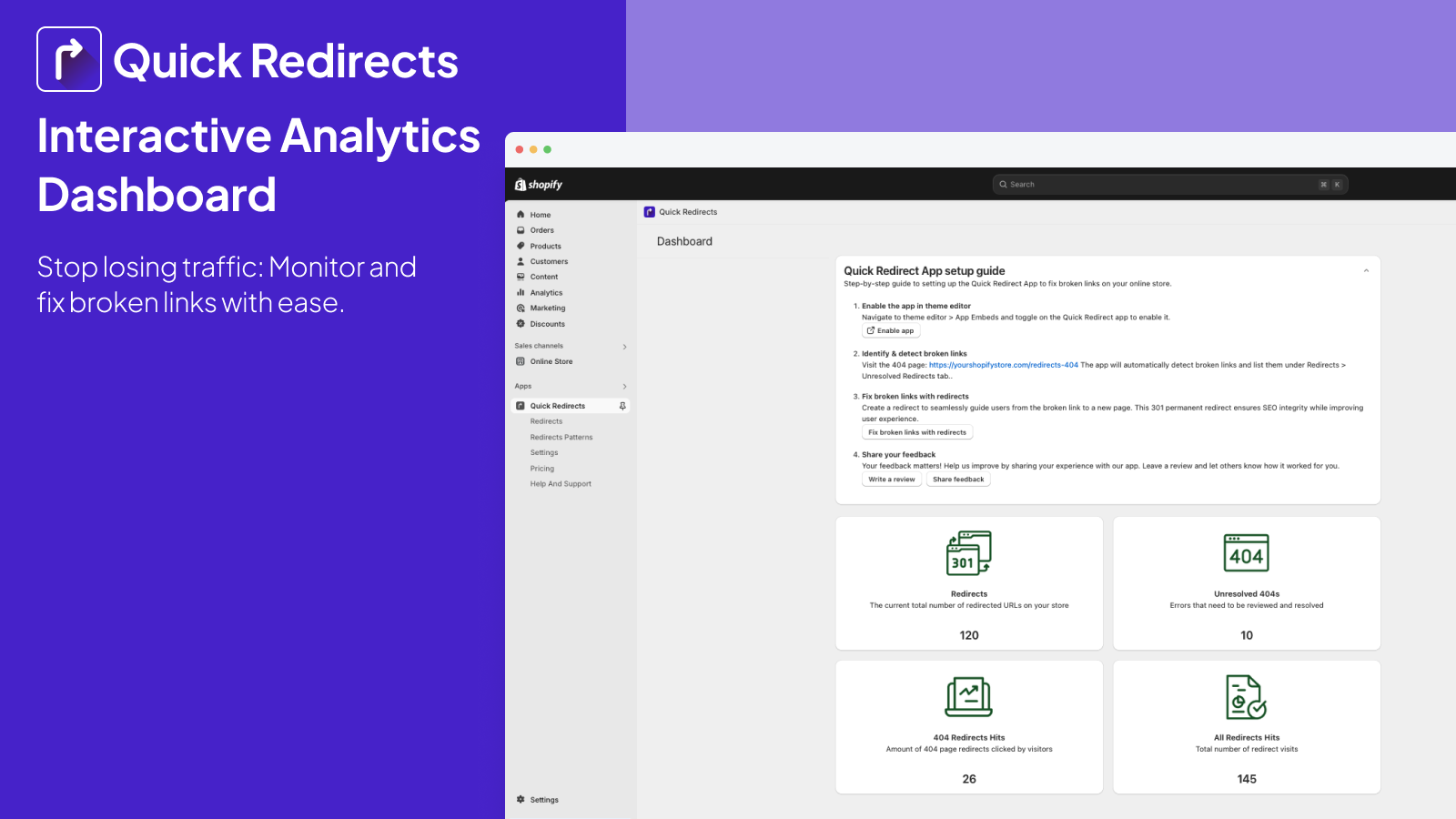
Task: Click the Settings label at sidebar bottom
Action: tap(544, 800)
